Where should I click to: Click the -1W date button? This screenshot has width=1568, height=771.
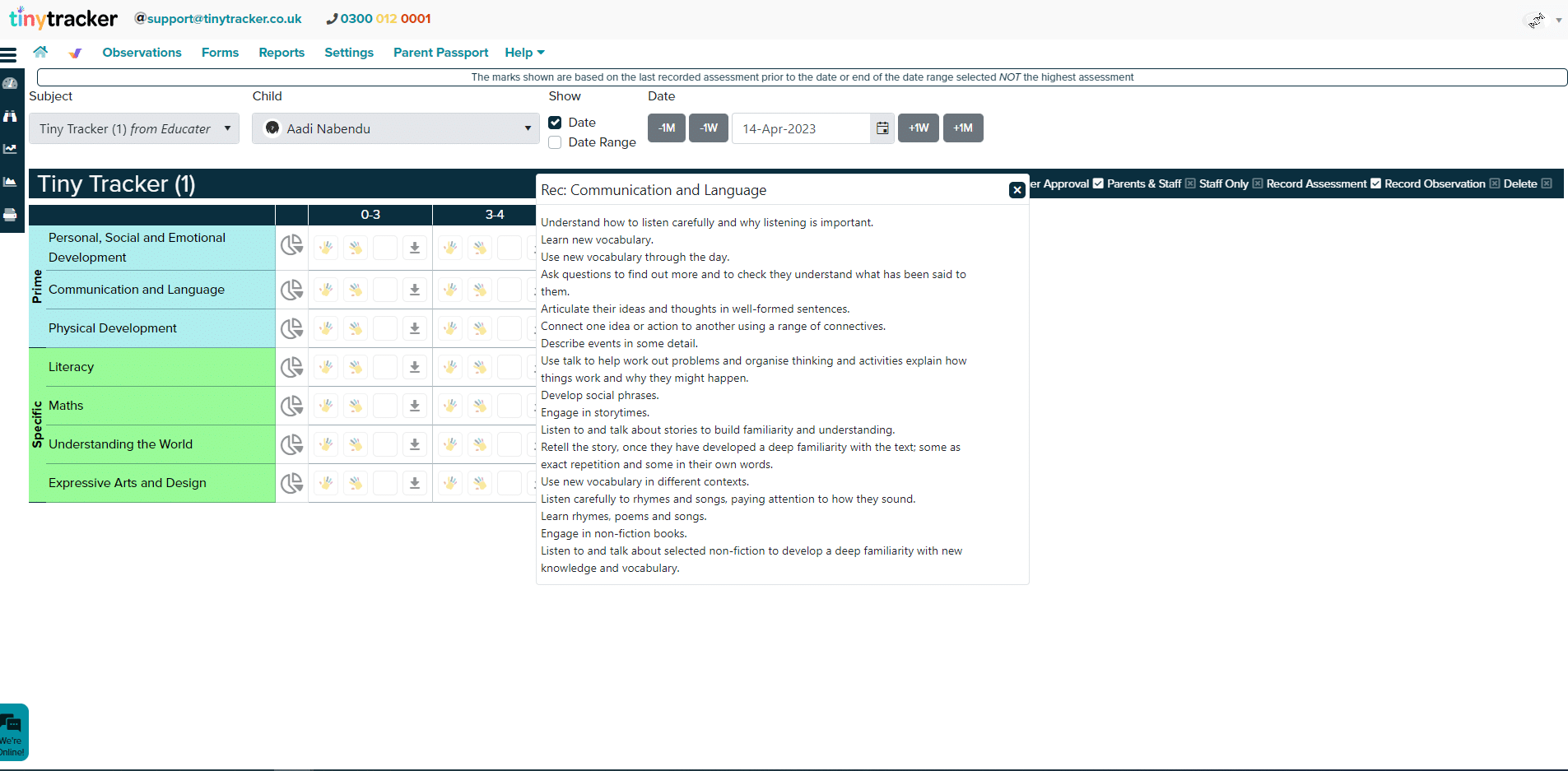click(x=709, y=128)
